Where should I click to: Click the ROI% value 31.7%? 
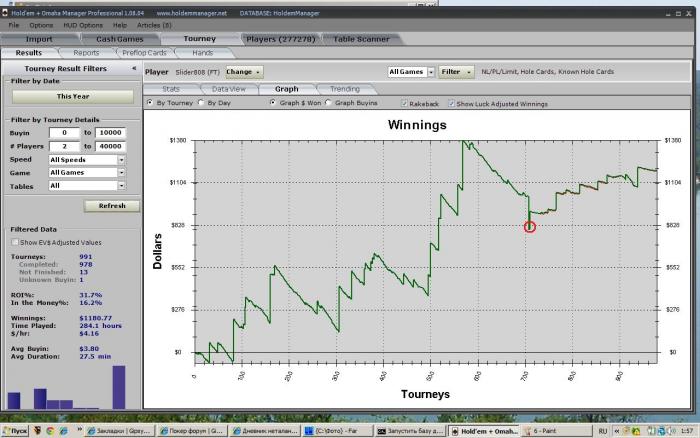91,295
